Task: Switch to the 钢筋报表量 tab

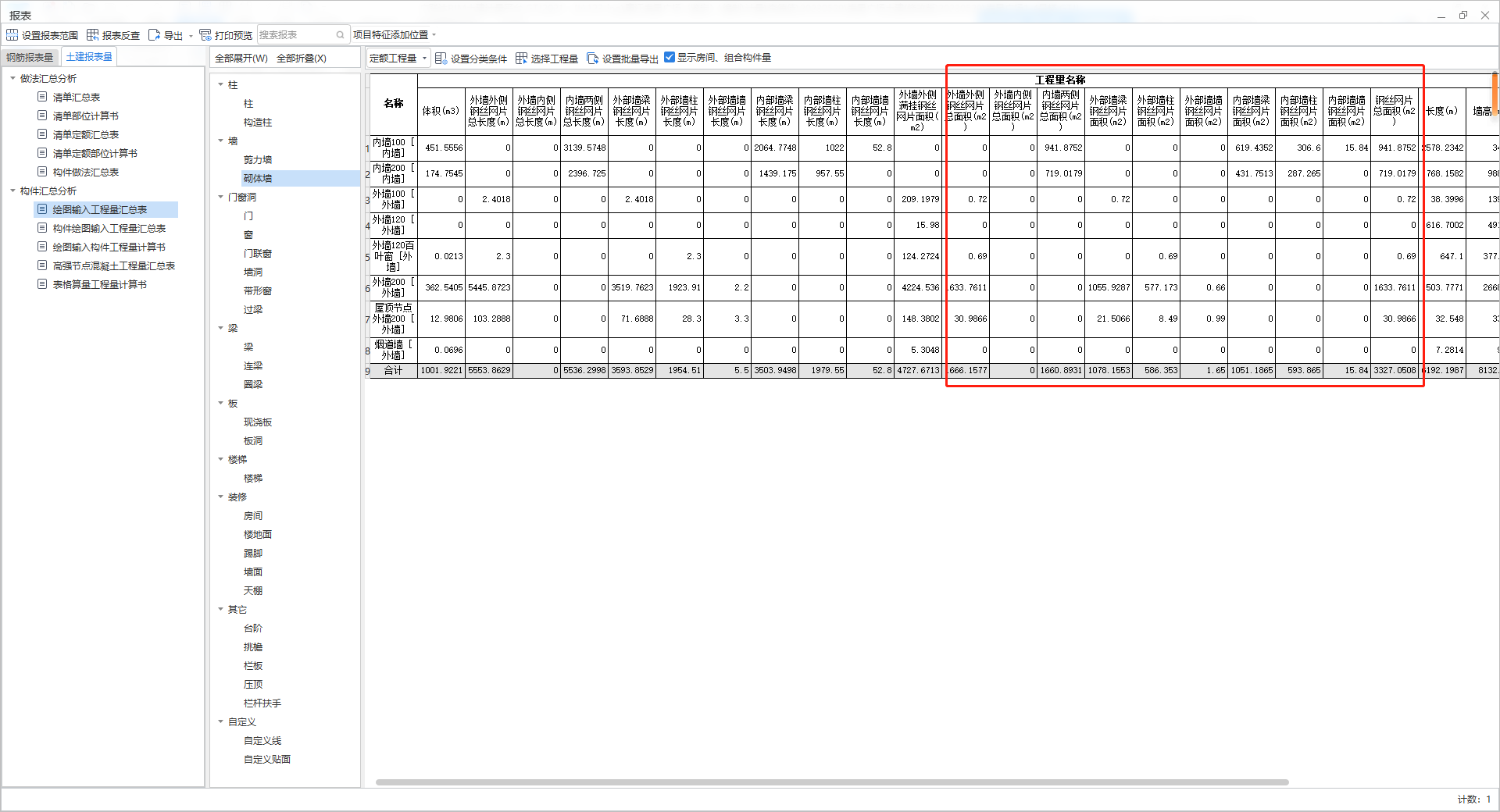Action: 30,58
